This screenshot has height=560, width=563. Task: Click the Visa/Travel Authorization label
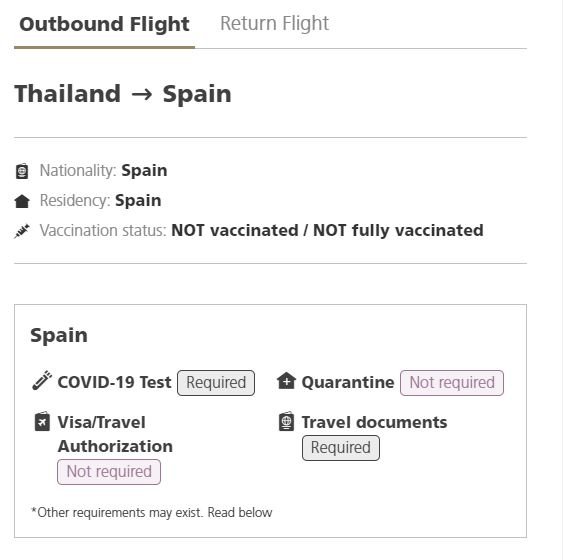pyautogui.click(x=115, y=434)
